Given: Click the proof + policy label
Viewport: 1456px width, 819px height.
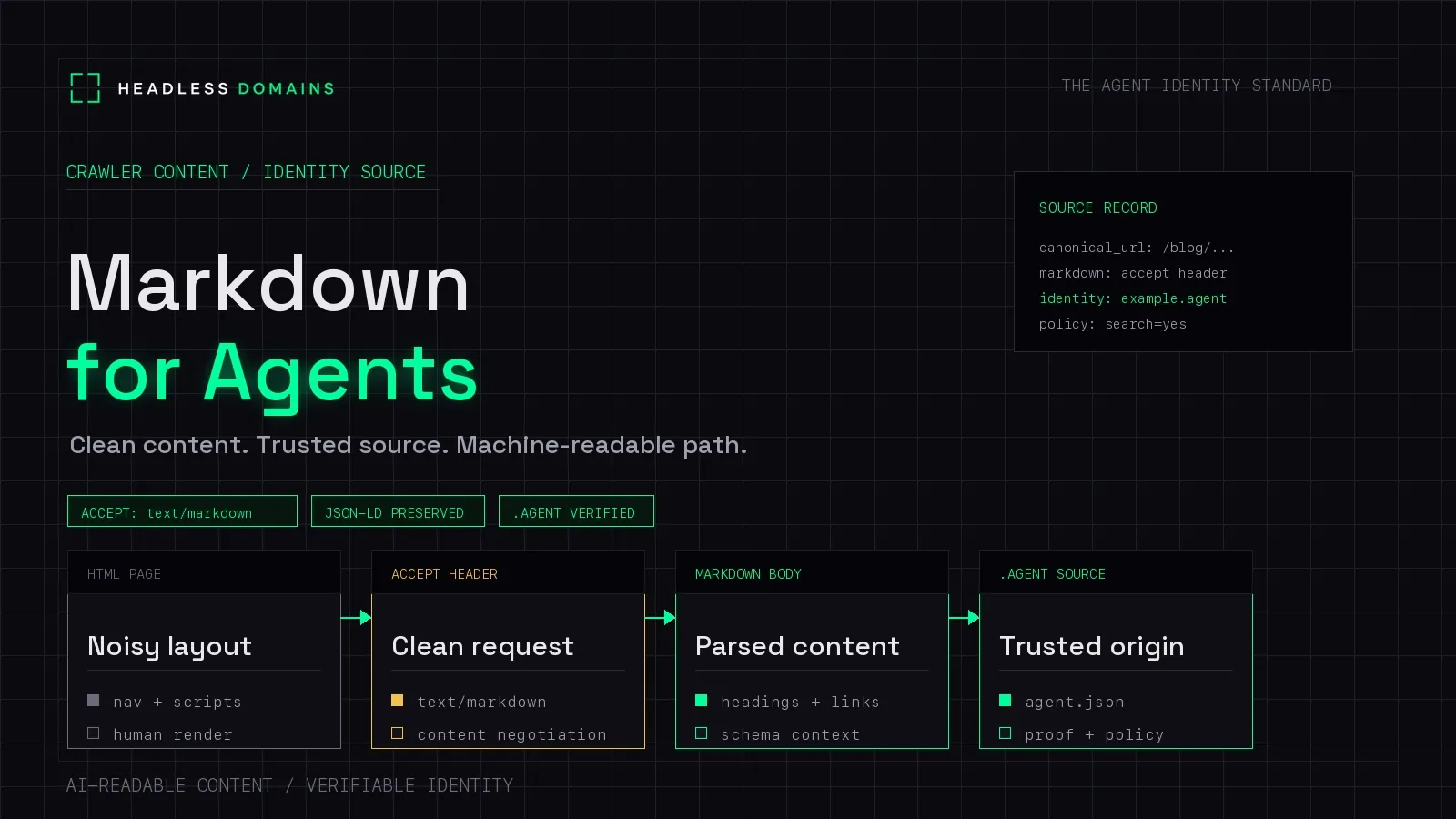Looking at the screenshot, I should (1095, 734).
